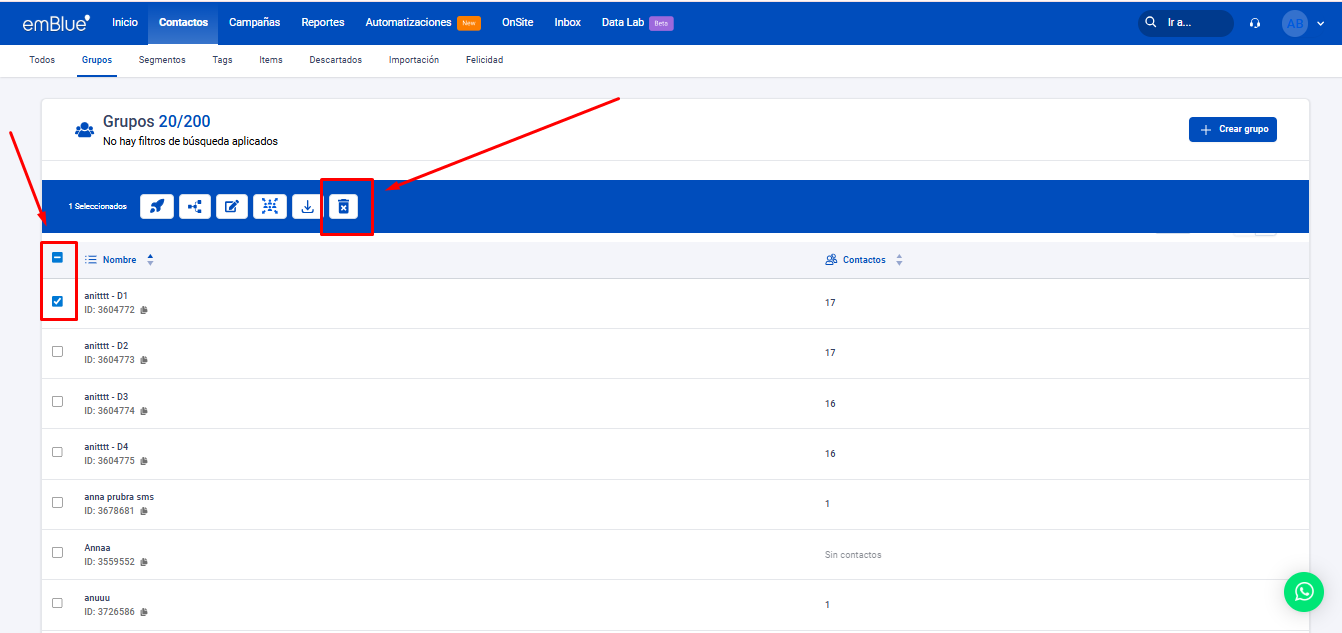Open the green WhatsApp chat bubble
Image resolution: width=1342 pixels, height=633 pixels.
point(1303,592)
